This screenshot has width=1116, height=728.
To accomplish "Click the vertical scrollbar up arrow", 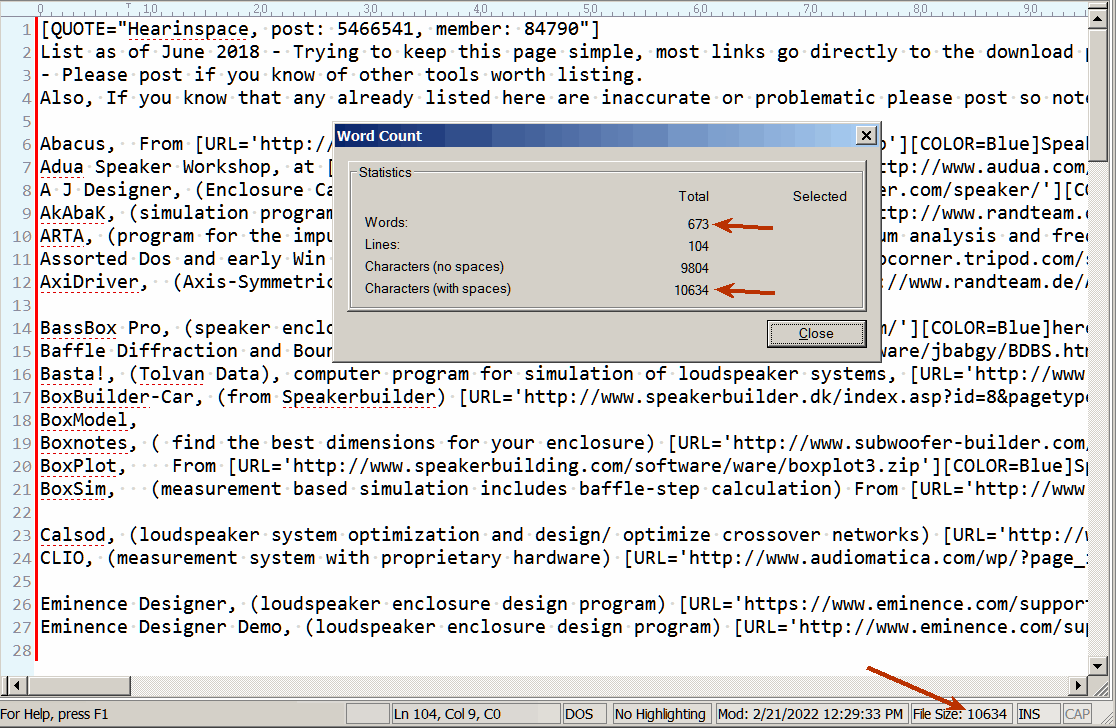I will (x=1097, y=18).
